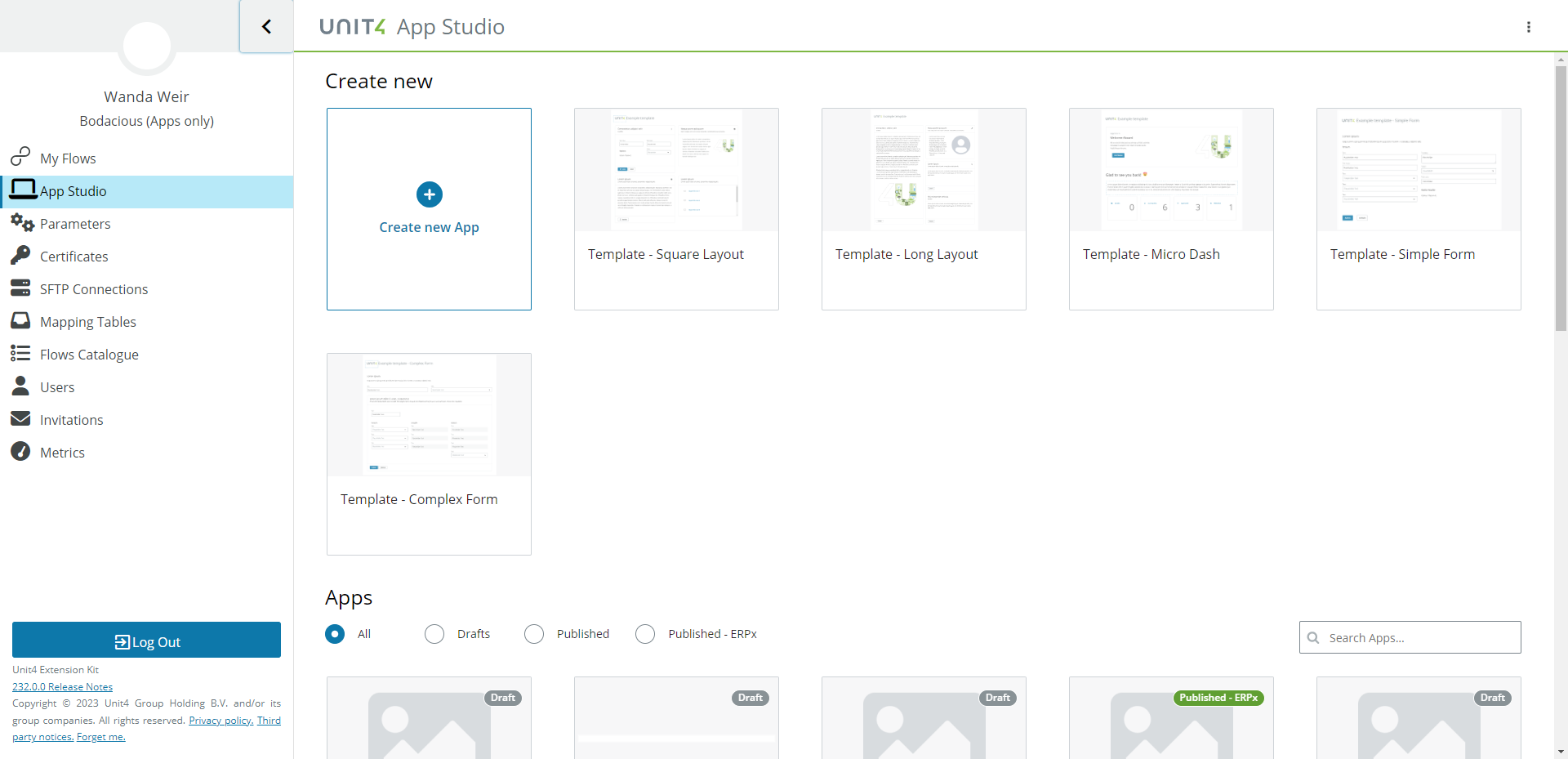
Task: Choose Template - Complex Form thumbnail
Action: point(429,415)
